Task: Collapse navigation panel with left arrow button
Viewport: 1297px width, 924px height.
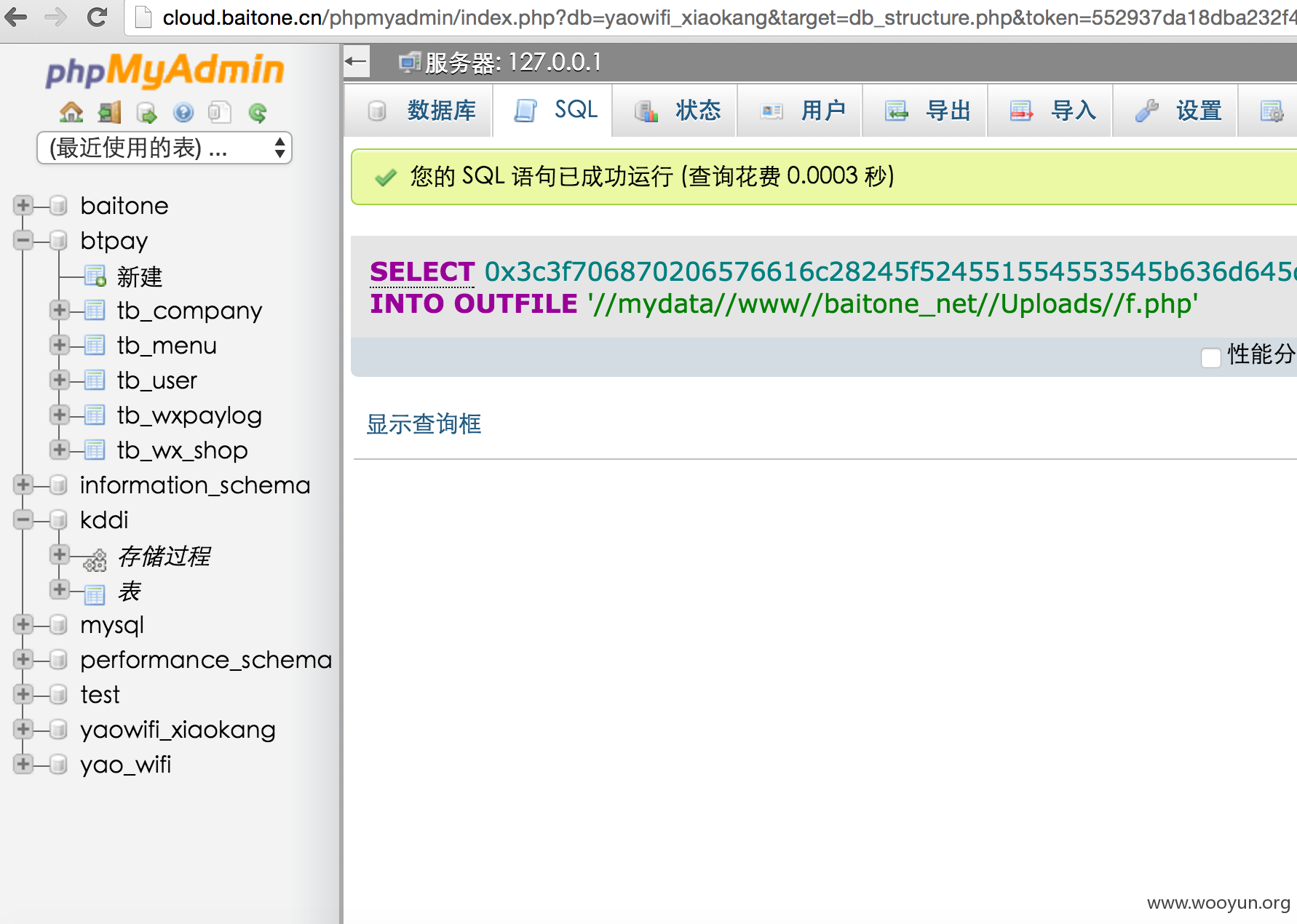Action: [357, 61]
